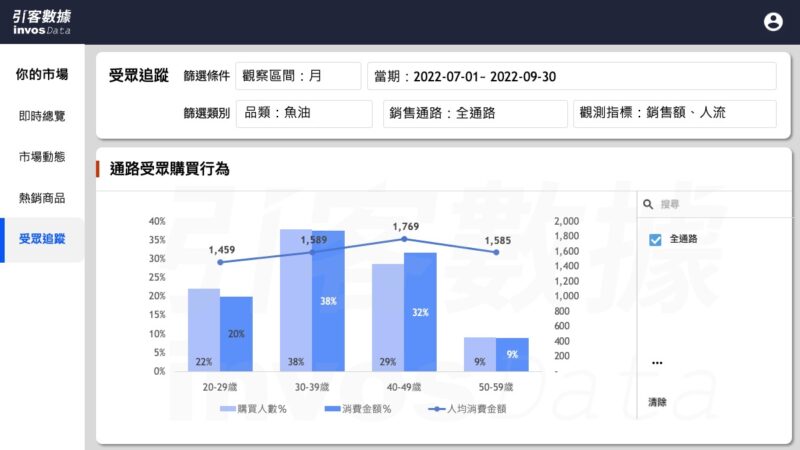
Task: Click the search magnifier icon
Action: pyautogui.click(x=649, y=204)
